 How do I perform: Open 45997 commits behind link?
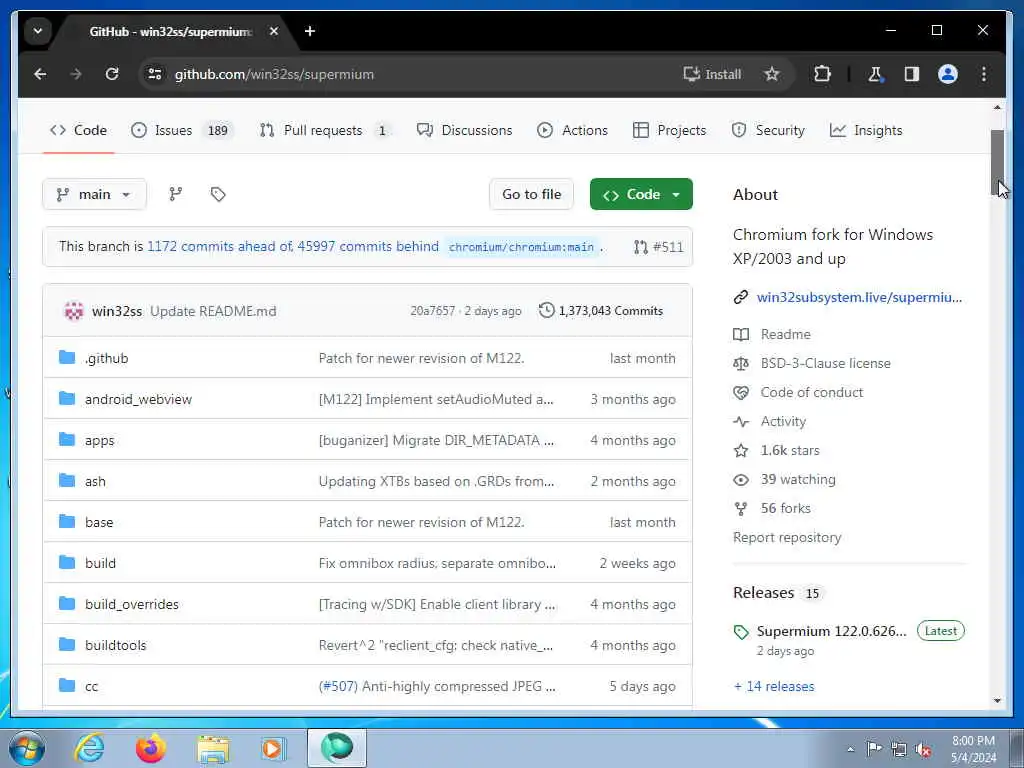point(368,247)
